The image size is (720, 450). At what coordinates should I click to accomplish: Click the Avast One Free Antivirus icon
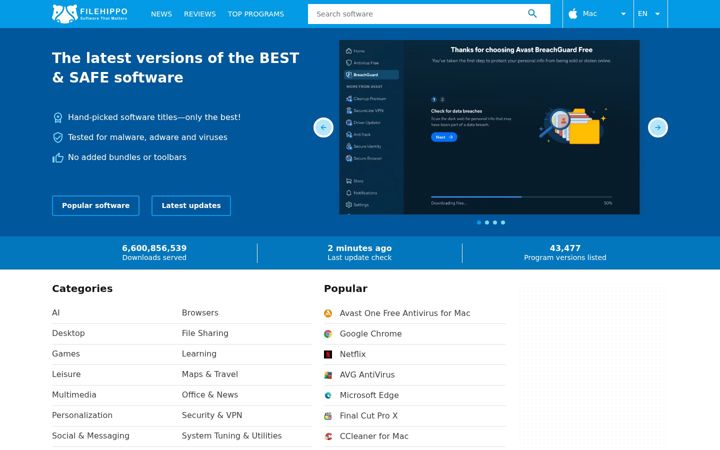pos(328,313)
